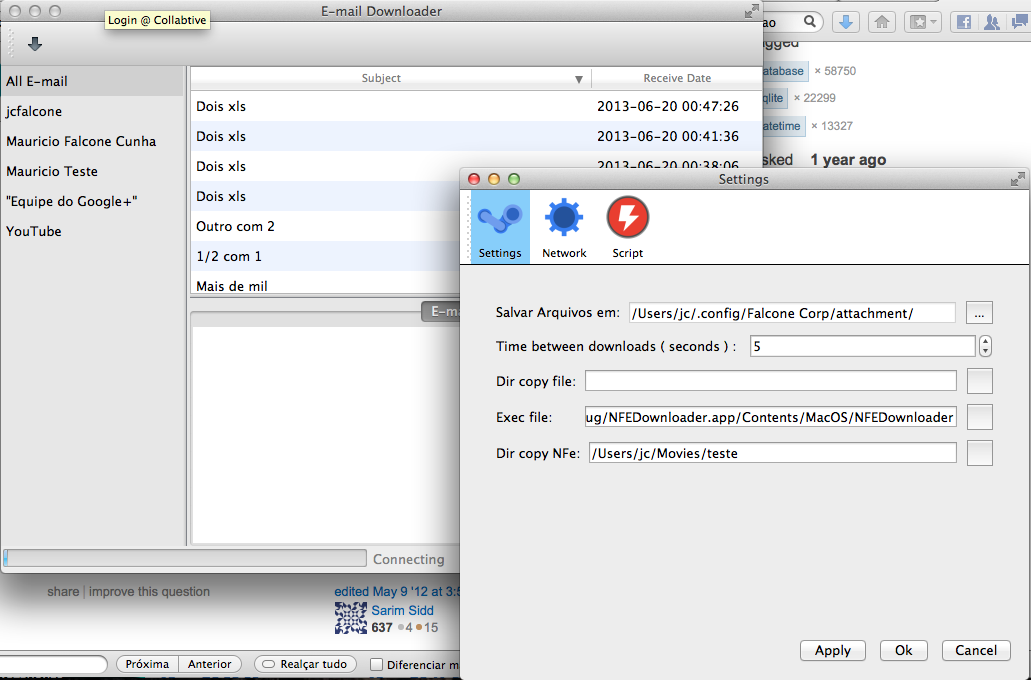The image size is (1031, 680).
Task: Toggle the Diferenciar checkbox in find bar
Action: (x=377, y=664)
